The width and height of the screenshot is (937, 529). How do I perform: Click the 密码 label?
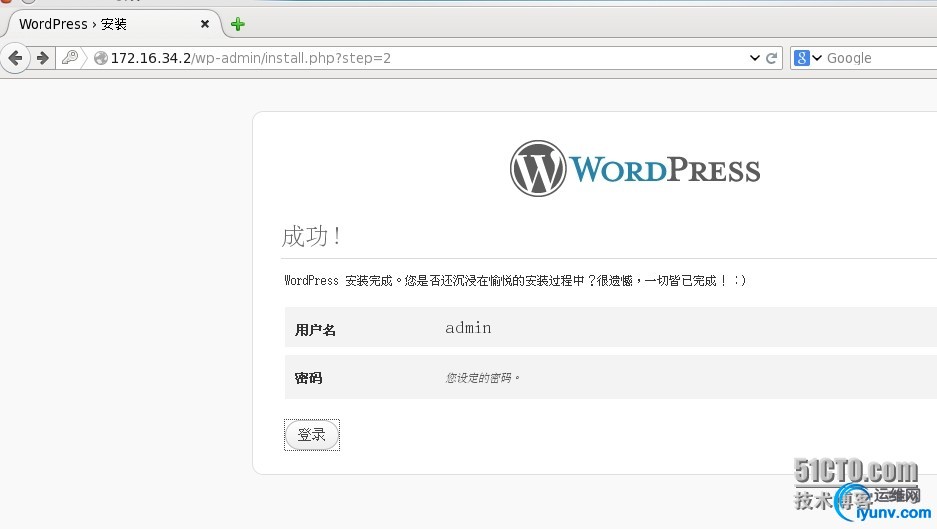[308, 378]
